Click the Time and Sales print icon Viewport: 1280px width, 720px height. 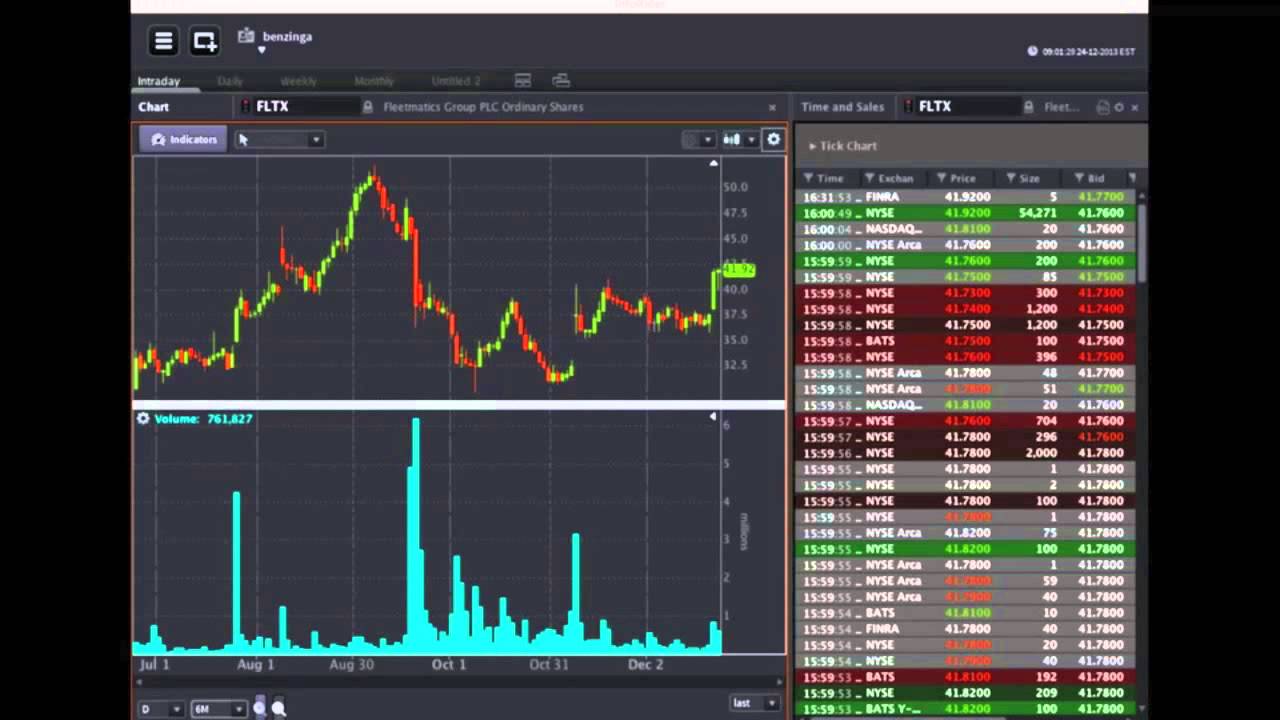tap(1103, 107)
